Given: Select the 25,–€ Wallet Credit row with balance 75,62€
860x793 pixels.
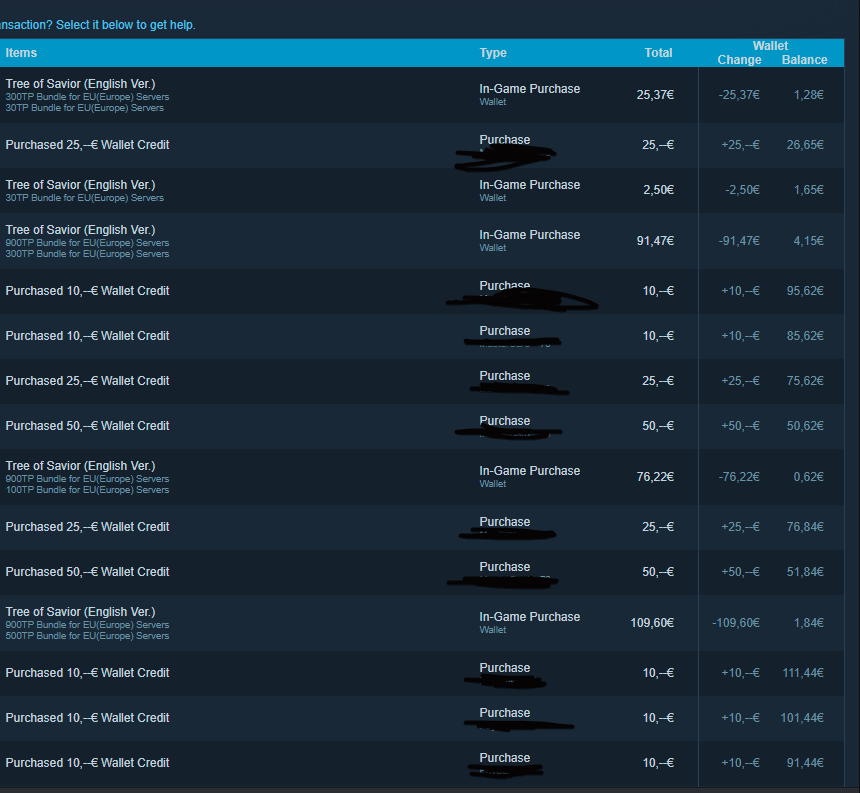Looking at the screenshot, I should (x=422, y=381).
